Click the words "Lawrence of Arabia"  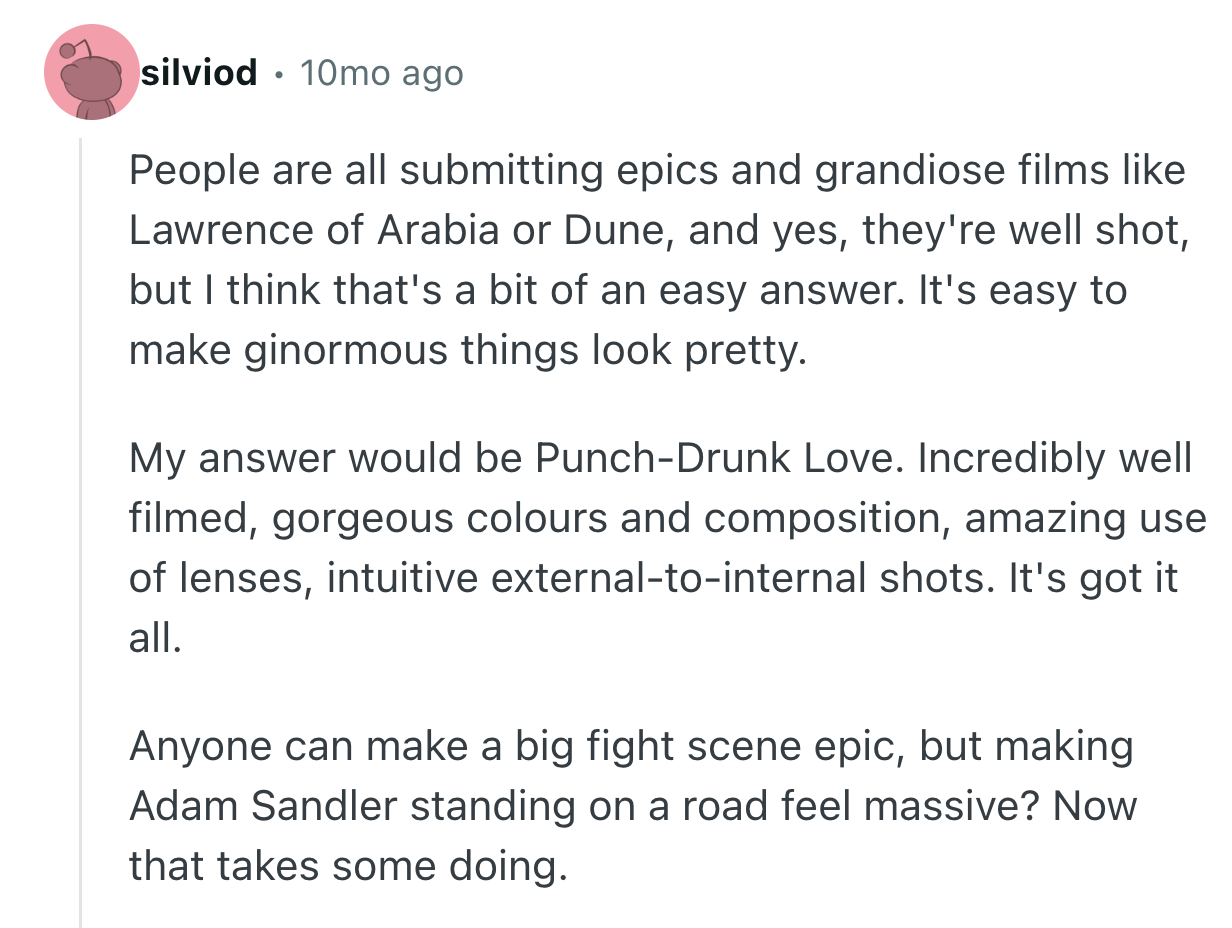pos(313,231)
